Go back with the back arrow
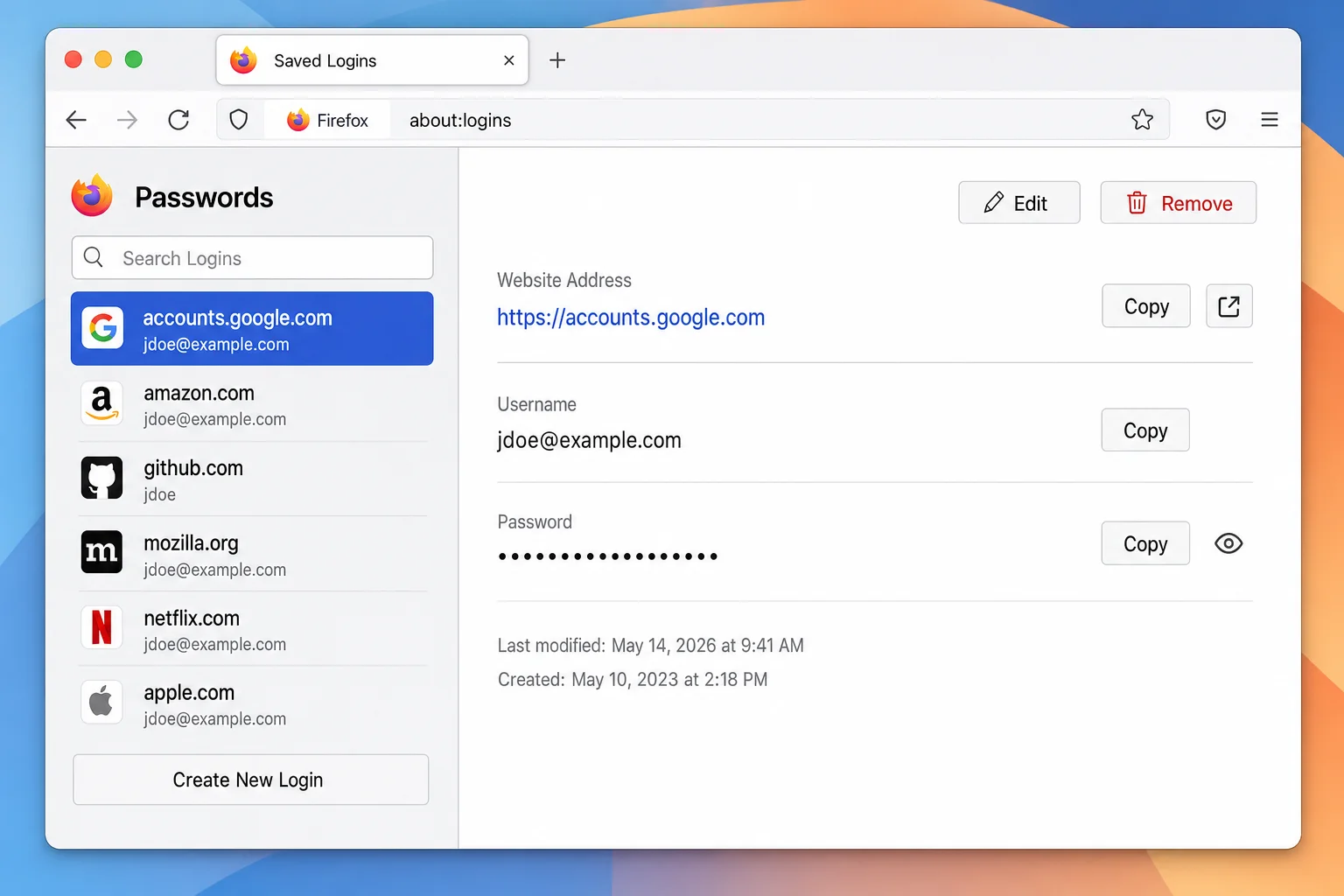Screen dimensions: 1344x896 tap(76, 120)
